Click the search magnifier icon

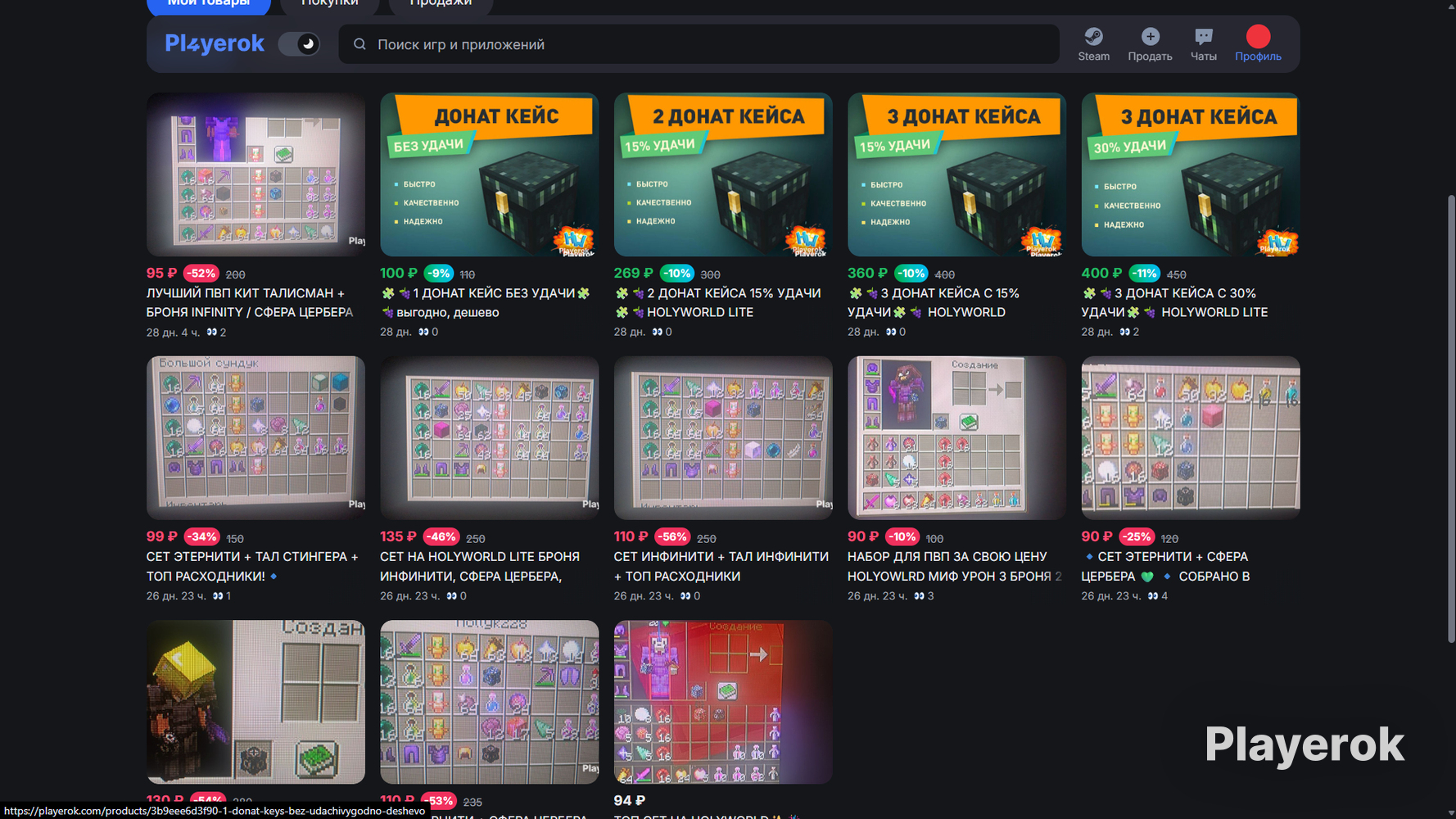point(359,44)
